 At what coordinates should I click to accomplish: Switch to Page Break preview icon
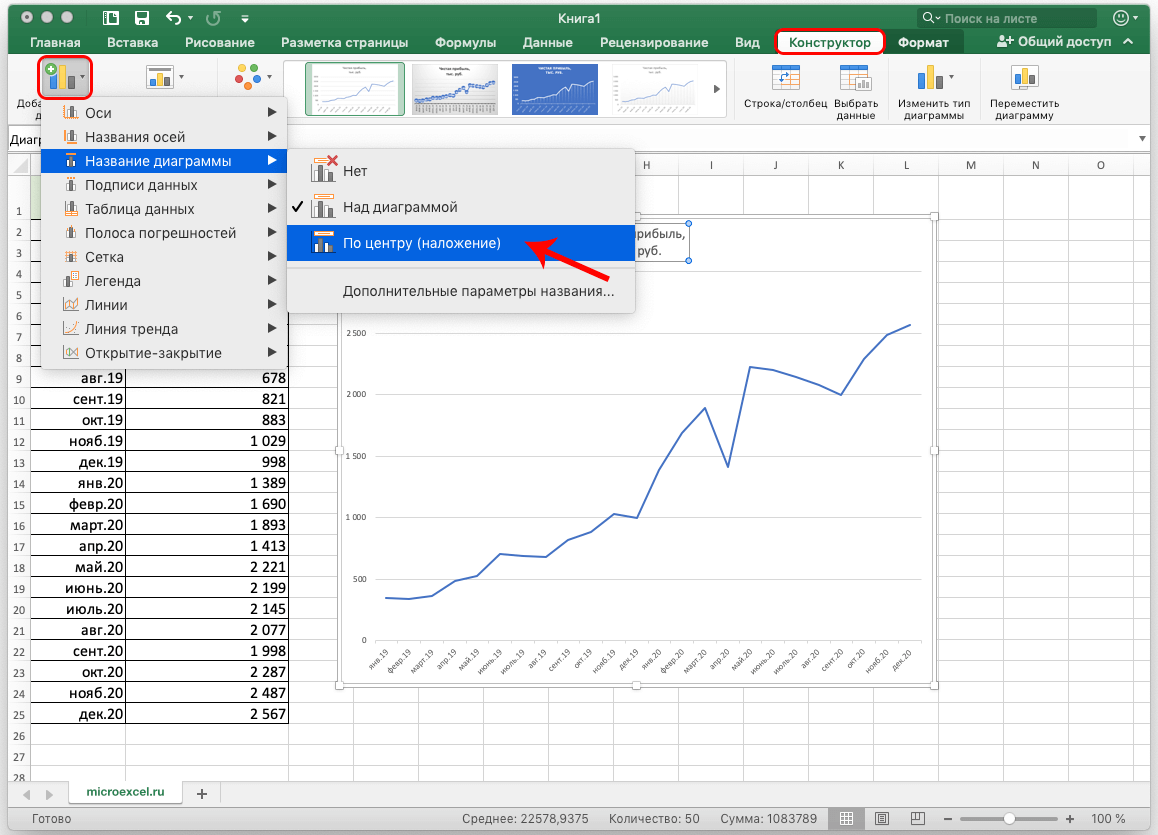(x=917, y=818)
